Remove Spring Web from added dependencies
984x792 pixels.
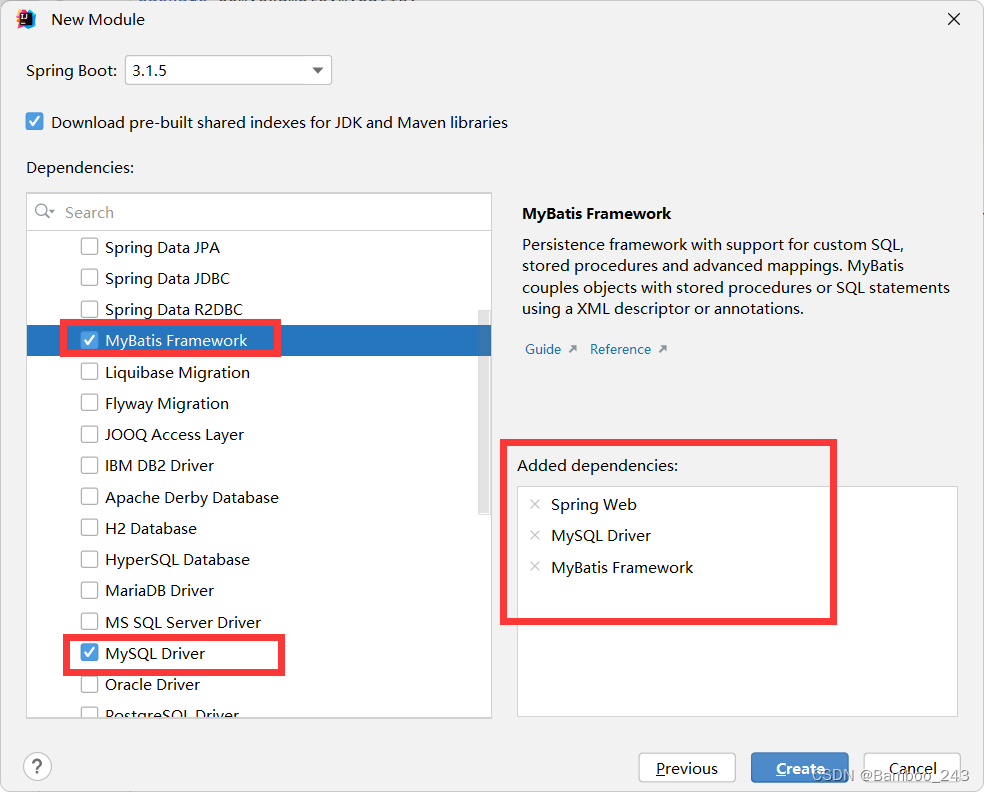tap(535, 504)
